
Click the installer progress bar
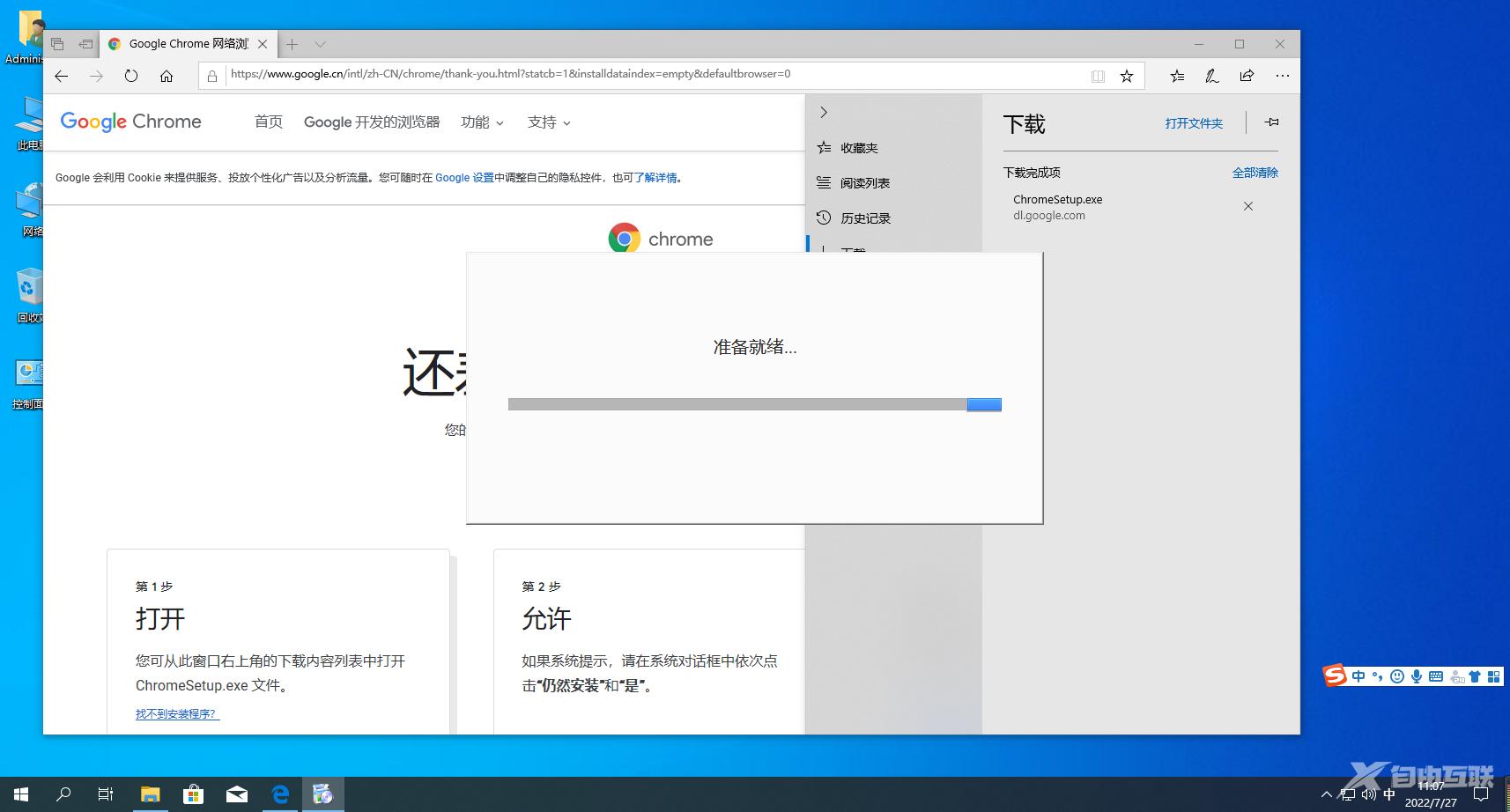pyautogui.click(x=755, y=404)
